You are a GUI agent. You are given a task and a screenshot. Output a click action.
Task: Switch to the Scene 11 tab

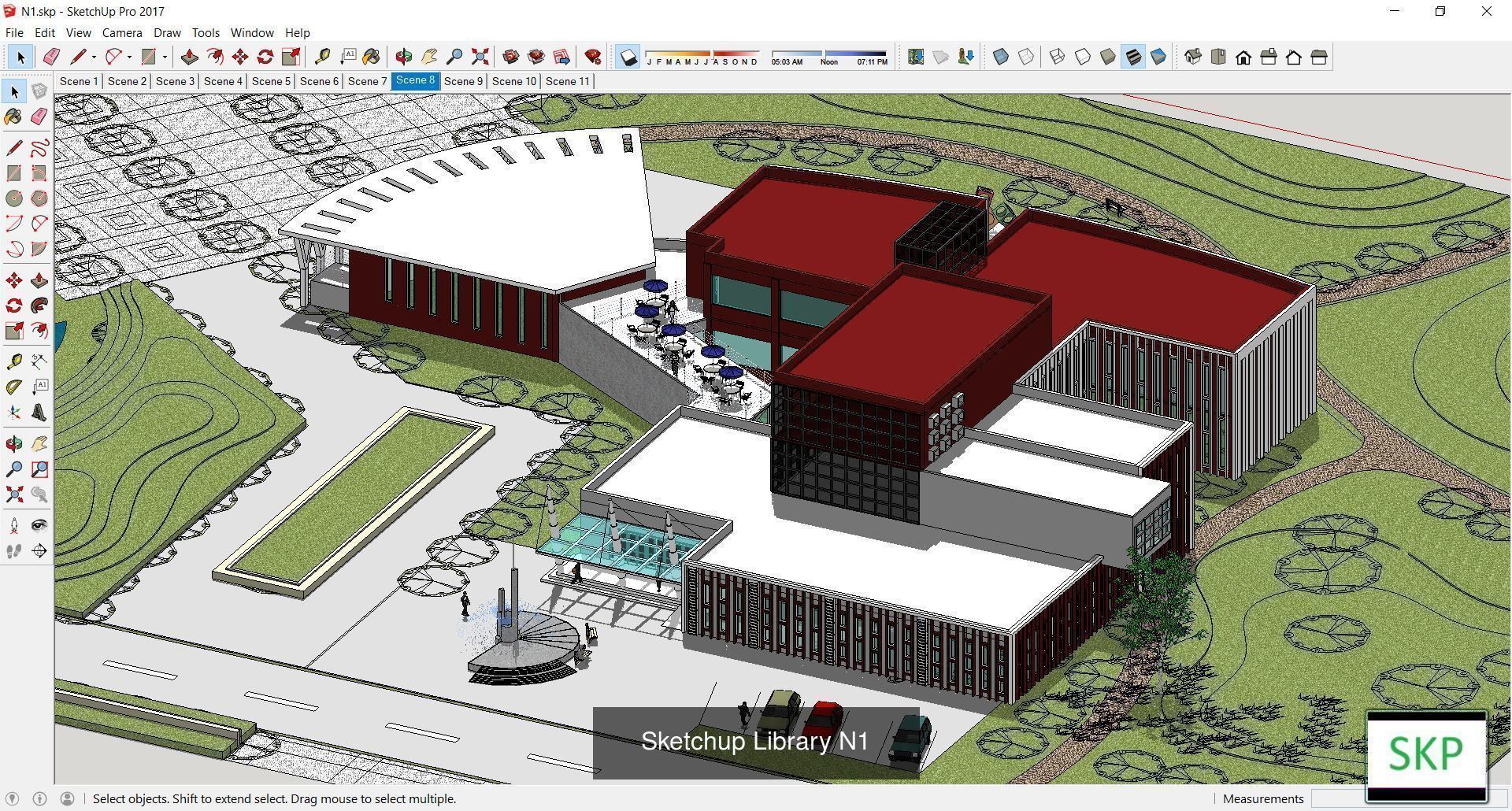pos(567,81)
